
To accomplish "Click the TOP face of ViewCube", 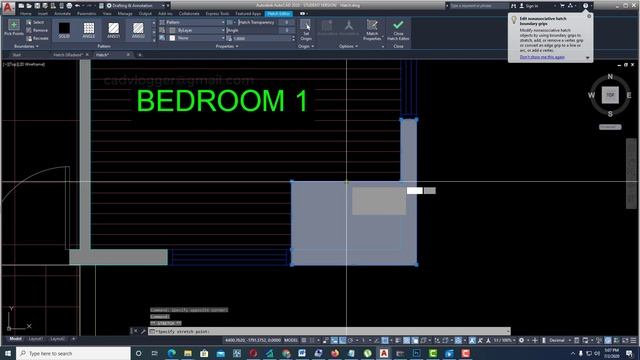I will click(610, 95).
